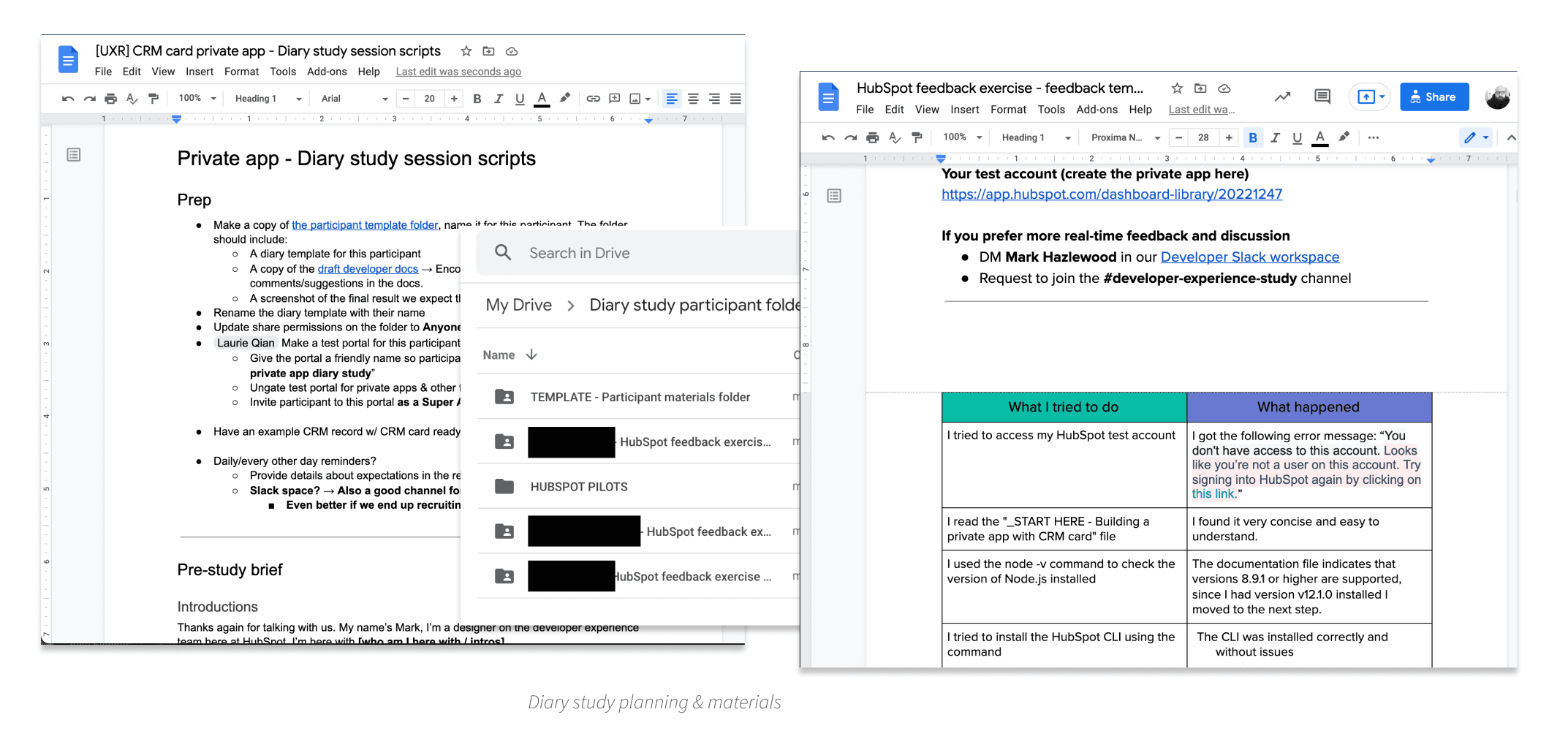Click the magnifier icon in Search in Drive
Screen dimensions: 1568x731
point(503,253)
